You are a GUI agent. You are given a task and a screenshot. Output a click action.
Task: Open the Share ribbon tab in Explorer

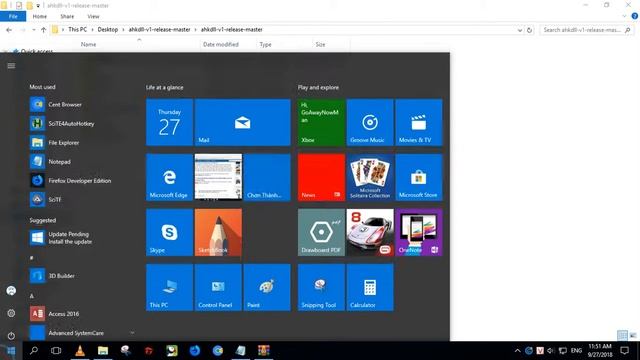click(x=67, y=16)
